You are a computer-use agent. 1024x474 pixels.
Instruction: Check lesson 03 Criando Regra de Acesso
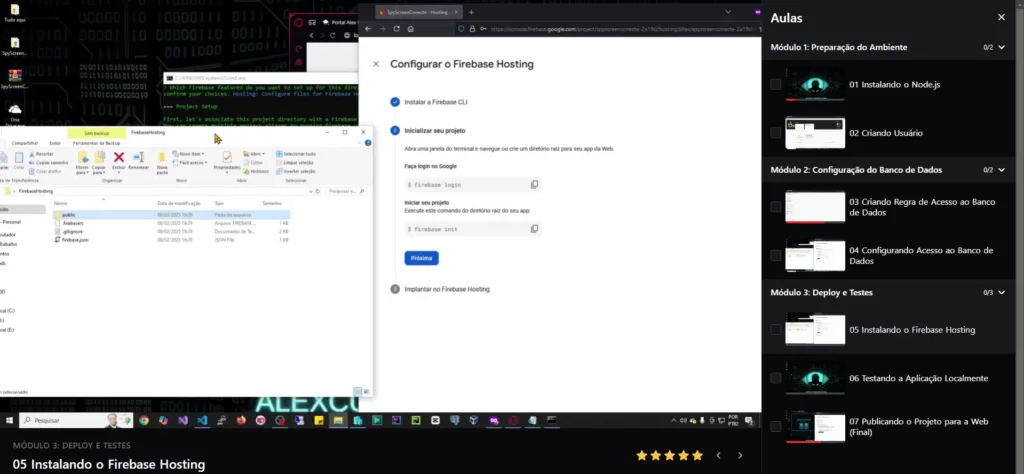pos(775,207)
